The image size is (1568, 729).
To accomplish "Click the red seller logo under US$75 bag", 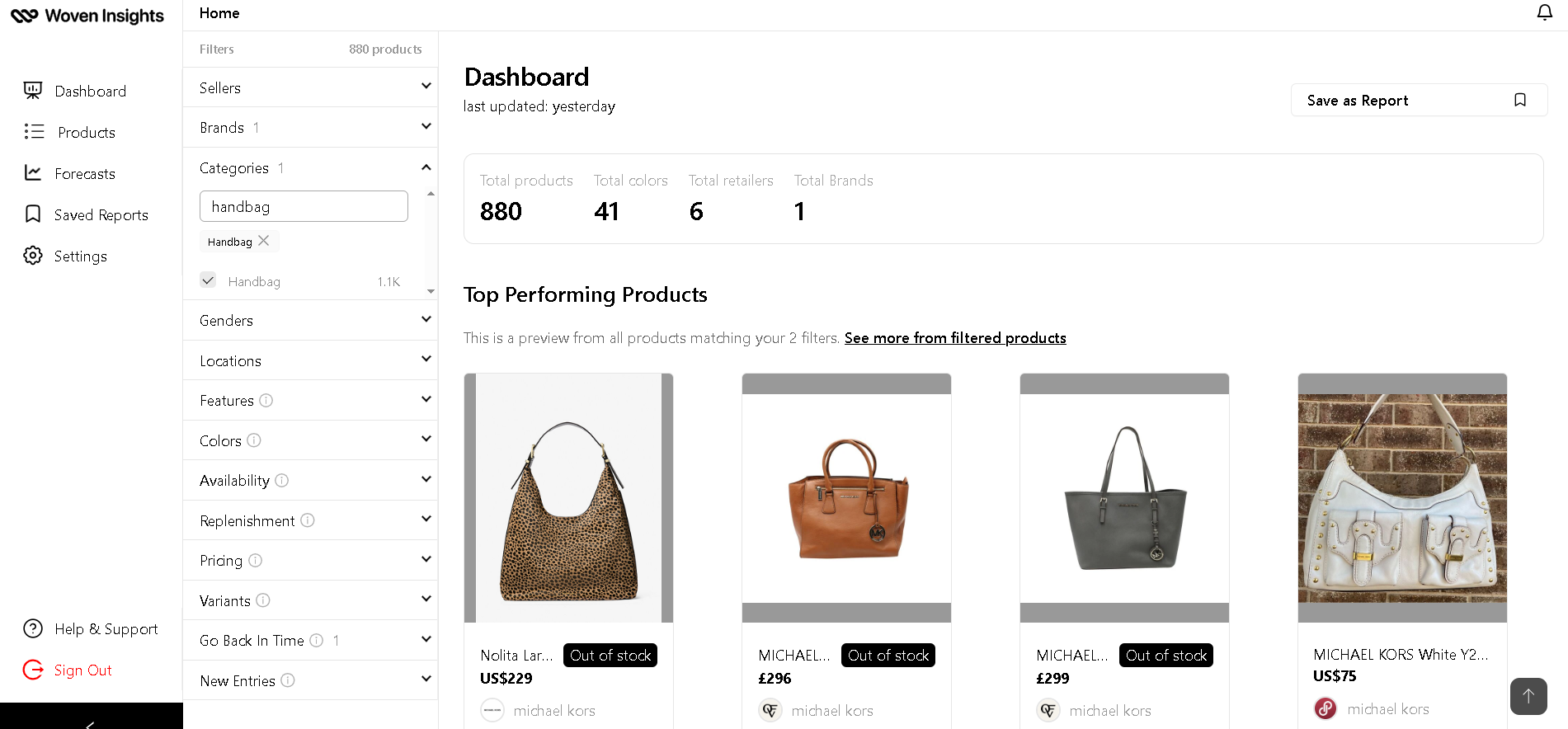I will click(x=1326, y=708).
